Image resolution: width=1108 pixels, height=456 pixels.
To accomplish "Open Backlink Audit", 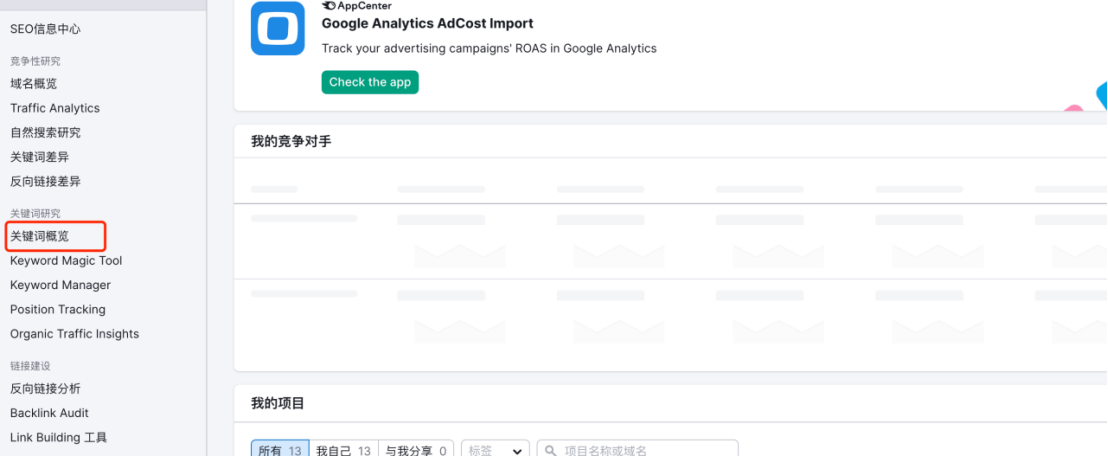I will click(x=49, y=413).
